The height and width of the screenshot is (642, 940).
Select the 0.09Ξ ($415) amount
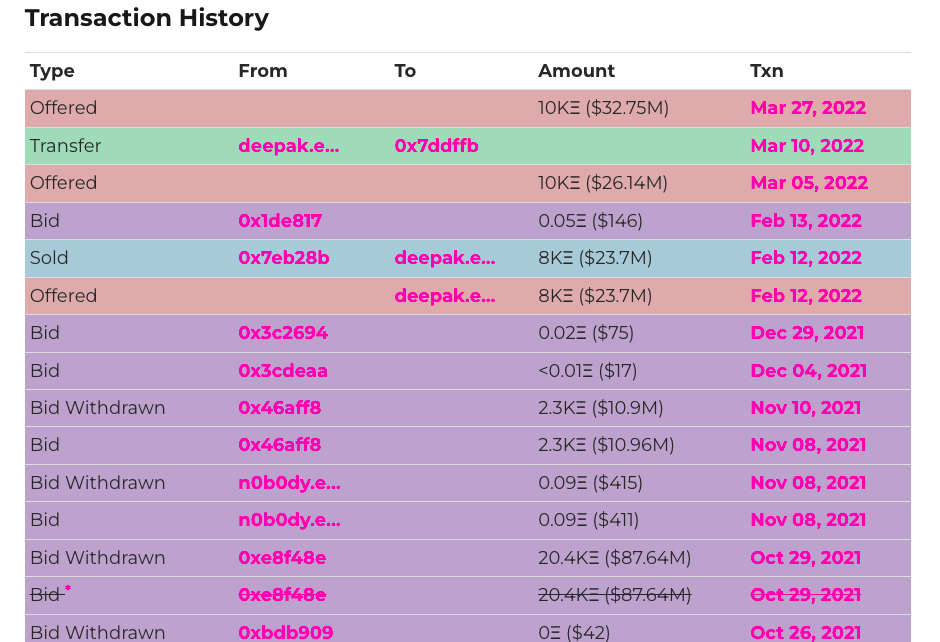pos(590,483)
